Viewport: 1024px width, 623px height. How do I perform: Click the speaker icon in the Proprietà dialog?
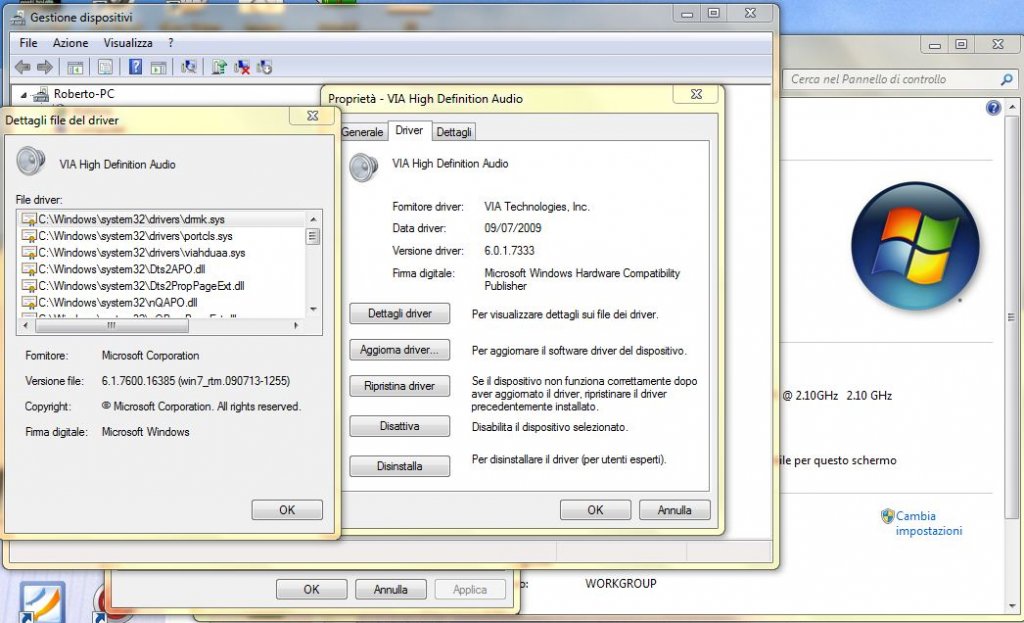tap(363, 167)
